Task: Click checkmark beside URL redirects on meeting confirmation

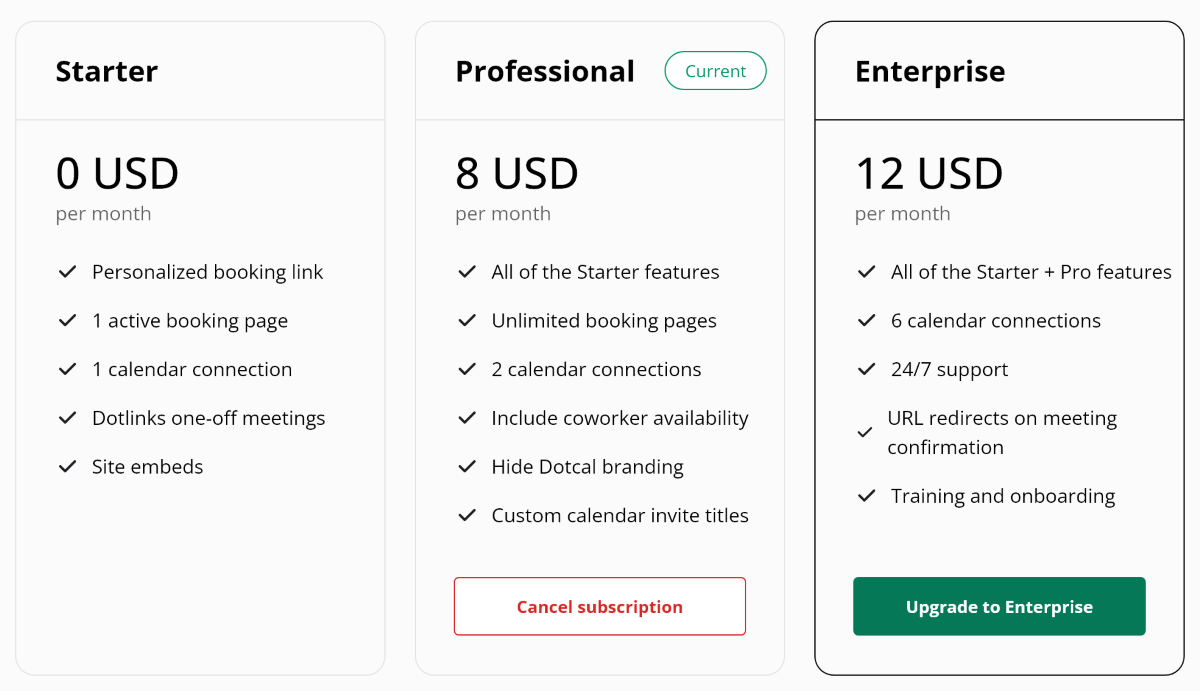Action: click(865, 433)
